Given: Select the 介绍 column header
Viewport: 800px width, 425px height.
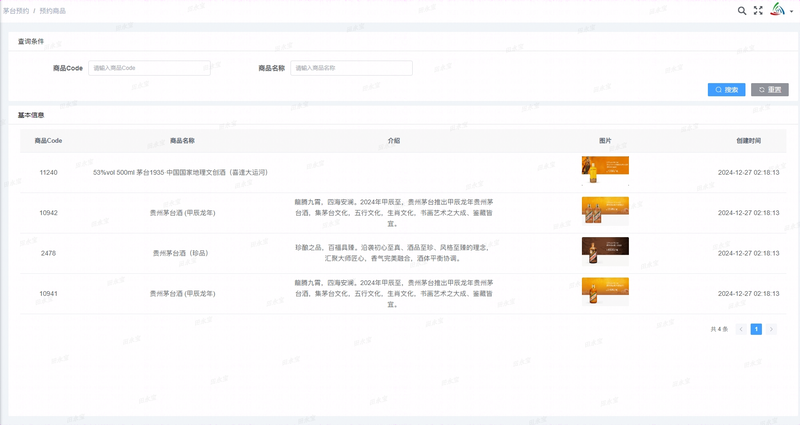Looking at the screenshot, I should [x=394, y=141].
